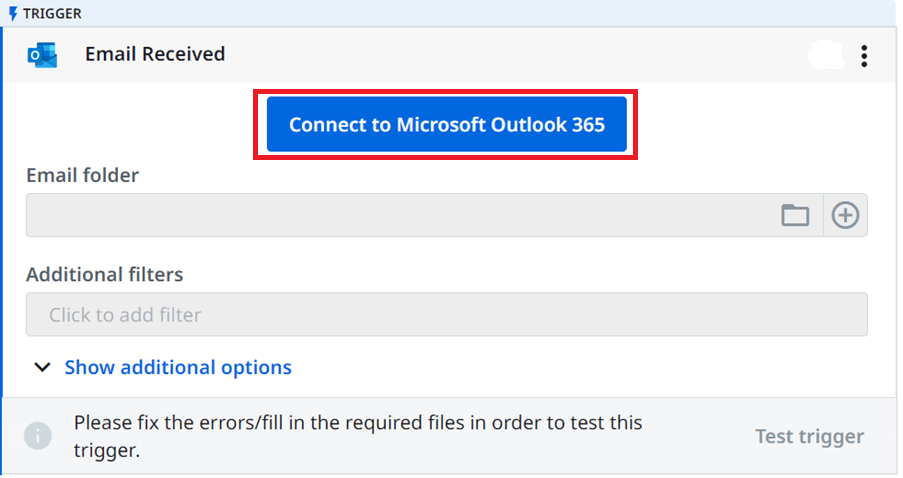Click the Additional filters field label
This screenshot has width=903, height=478.
104,274
